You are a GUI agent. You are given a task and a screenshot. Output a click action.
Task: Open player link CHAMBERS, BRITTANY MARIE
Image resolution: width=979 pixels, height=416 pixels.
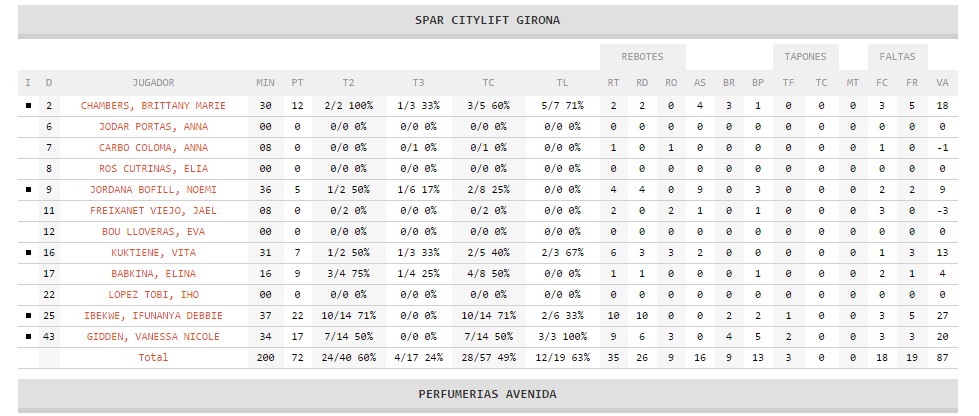click(153, 106)
